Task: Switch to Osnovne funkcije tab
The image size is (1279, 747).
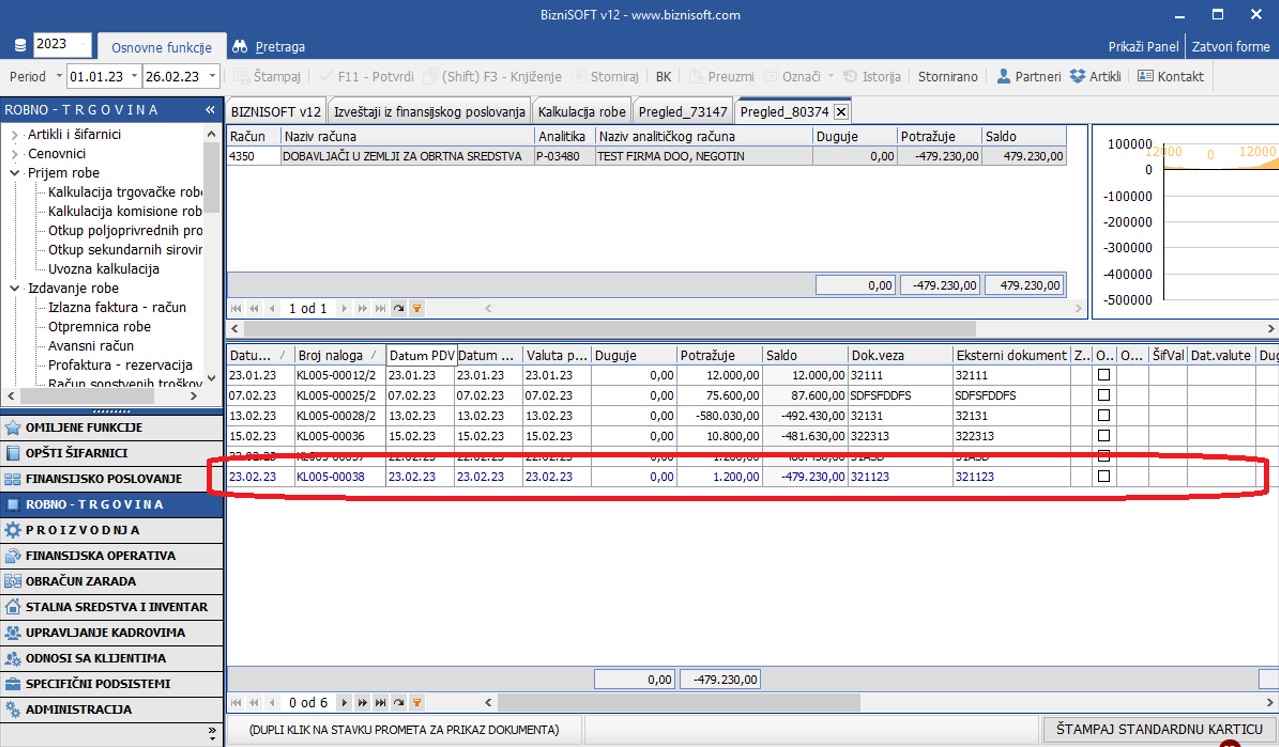Action: 161,47
